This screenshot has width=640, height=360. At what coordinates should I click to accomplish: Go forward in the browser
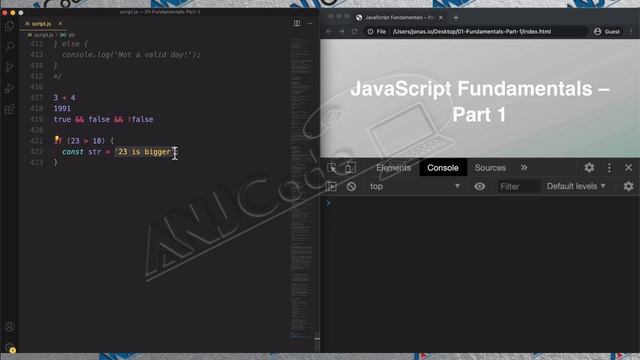click(x=342, y=31)
